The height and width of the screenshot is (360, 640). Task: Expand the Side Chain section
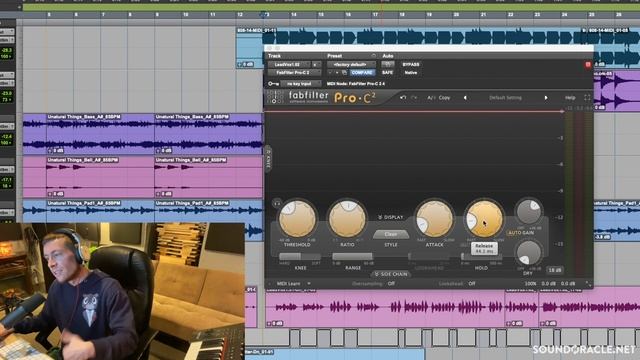(x=391, y=274)
